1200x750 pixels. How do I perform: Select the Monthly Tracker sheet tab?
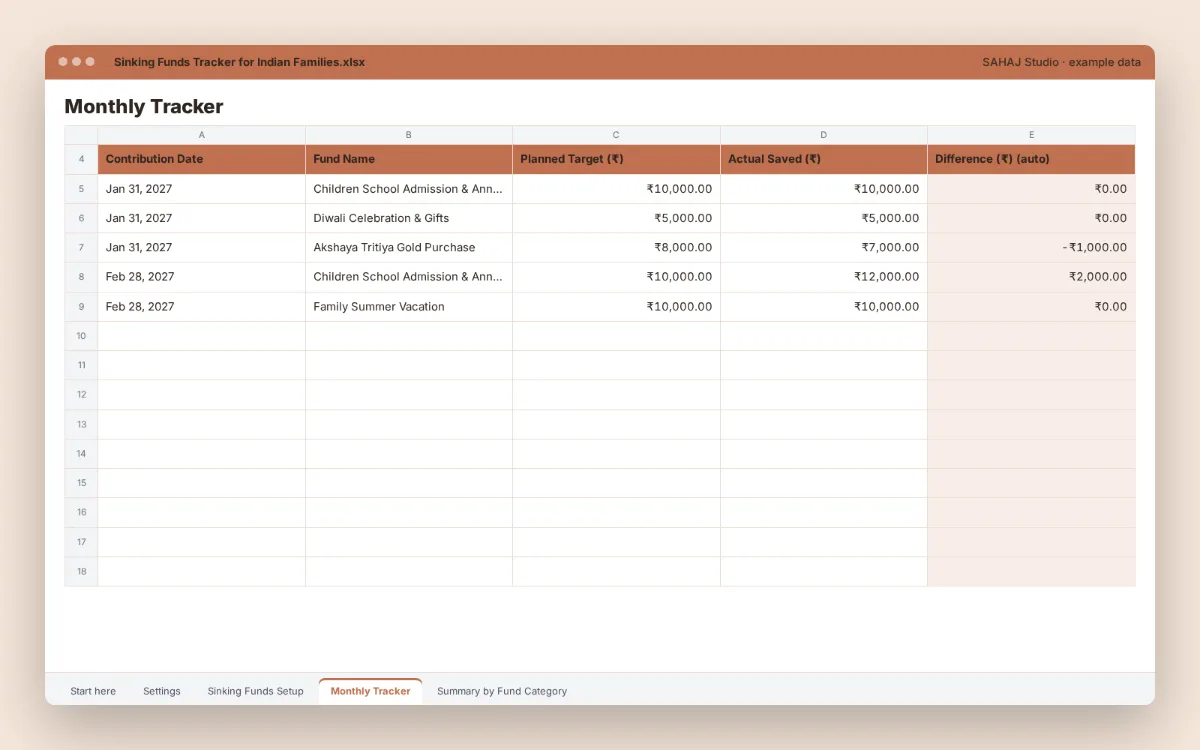370,691
